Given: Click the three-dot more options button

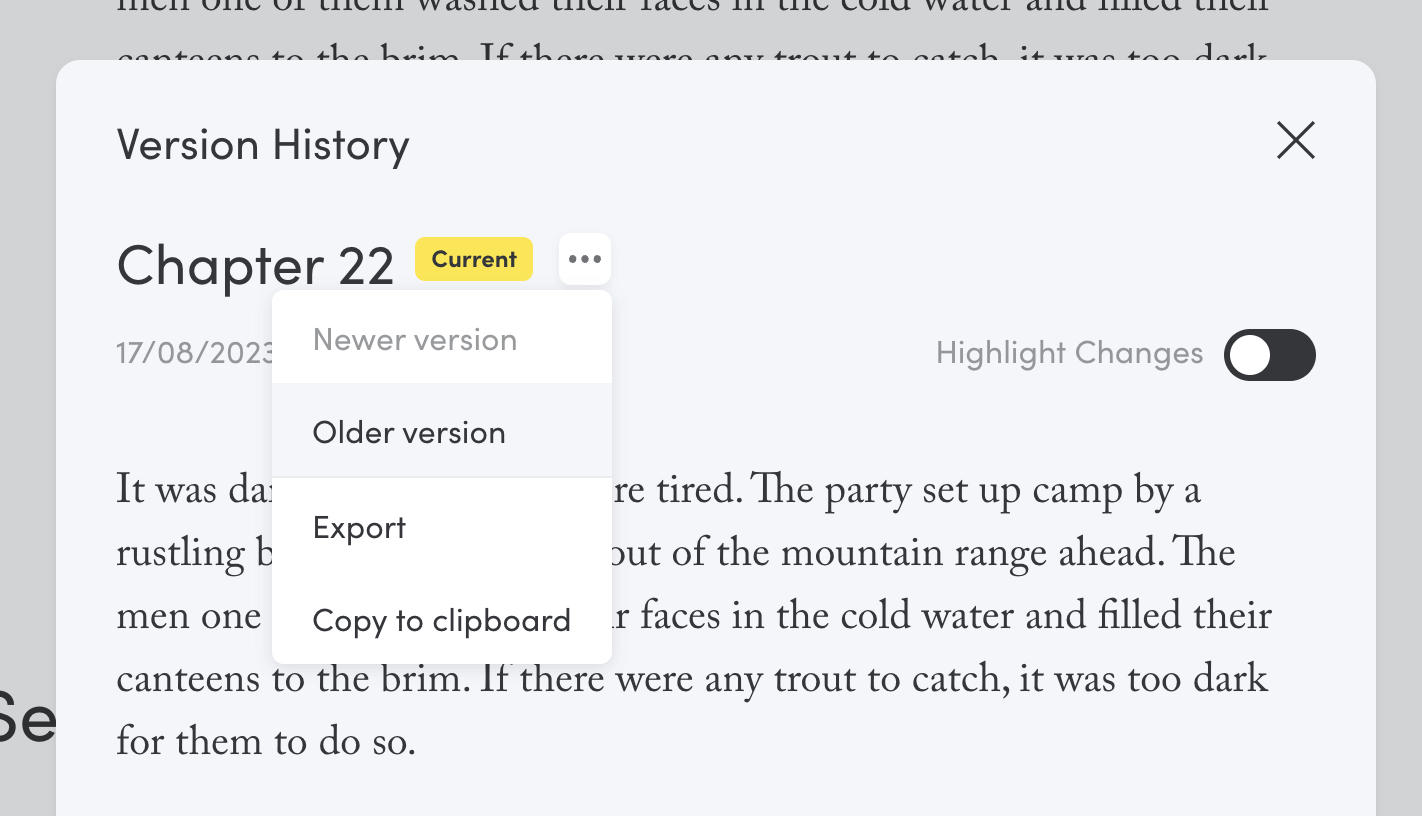Looking at the screenshot, I should pyautogui.click(x=585, y=259).
